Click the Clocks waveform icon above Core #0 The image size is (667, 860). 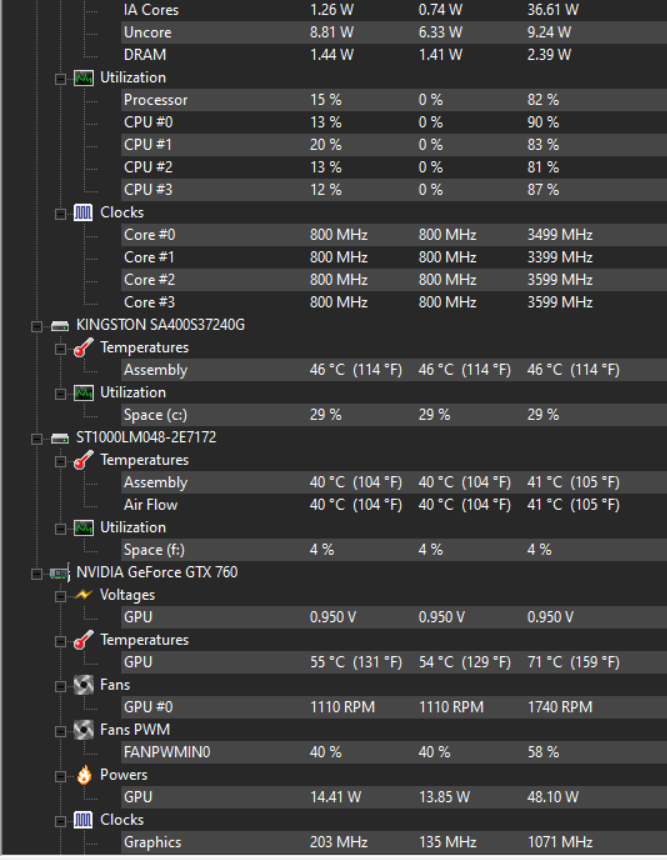tap(83, 213)
